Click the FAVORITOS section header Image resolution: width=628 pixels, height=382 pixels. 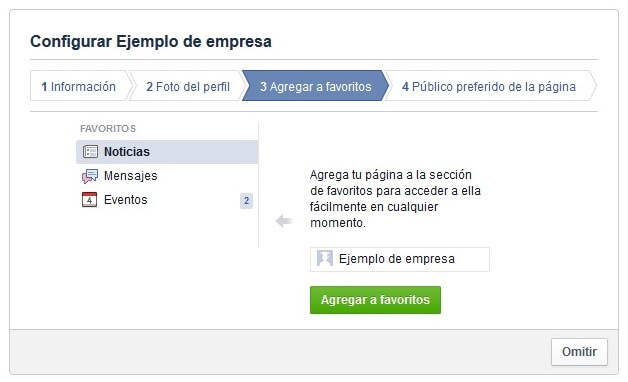tap(108, 129)
